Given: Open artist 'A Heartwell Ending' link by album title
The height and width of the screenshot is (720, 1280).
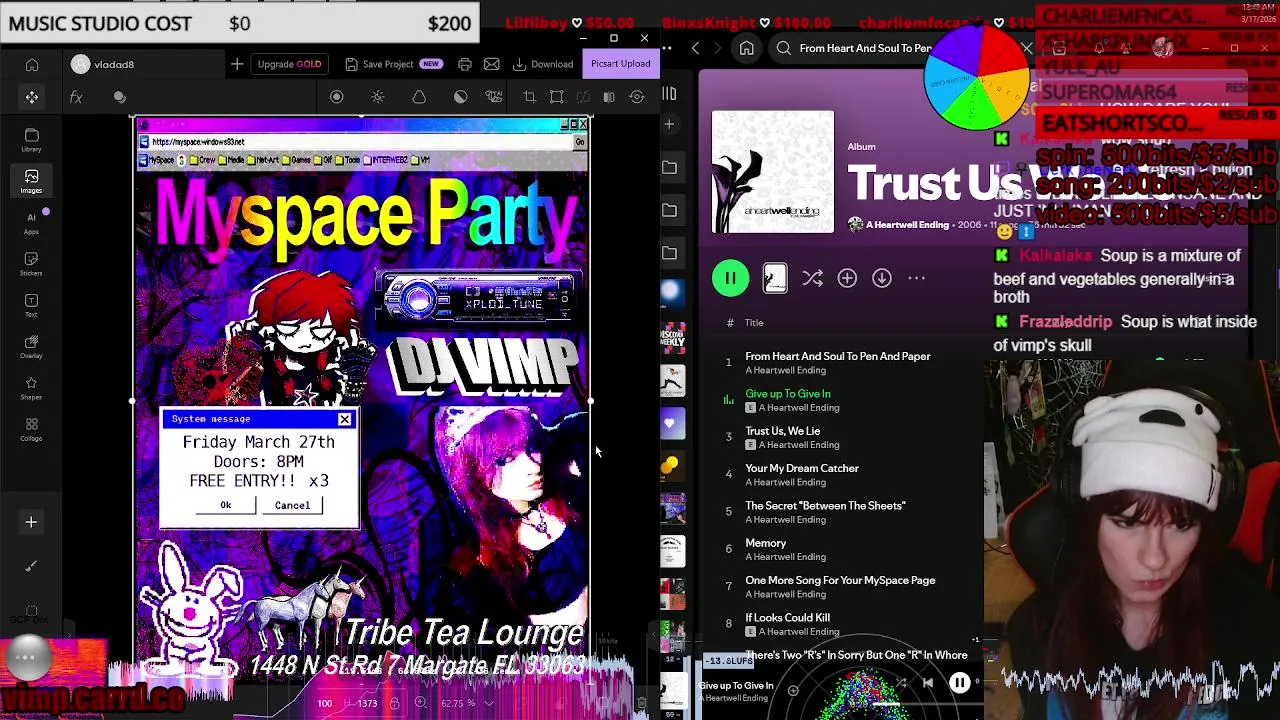Looking at the screenshot, I should coord(906,225).
